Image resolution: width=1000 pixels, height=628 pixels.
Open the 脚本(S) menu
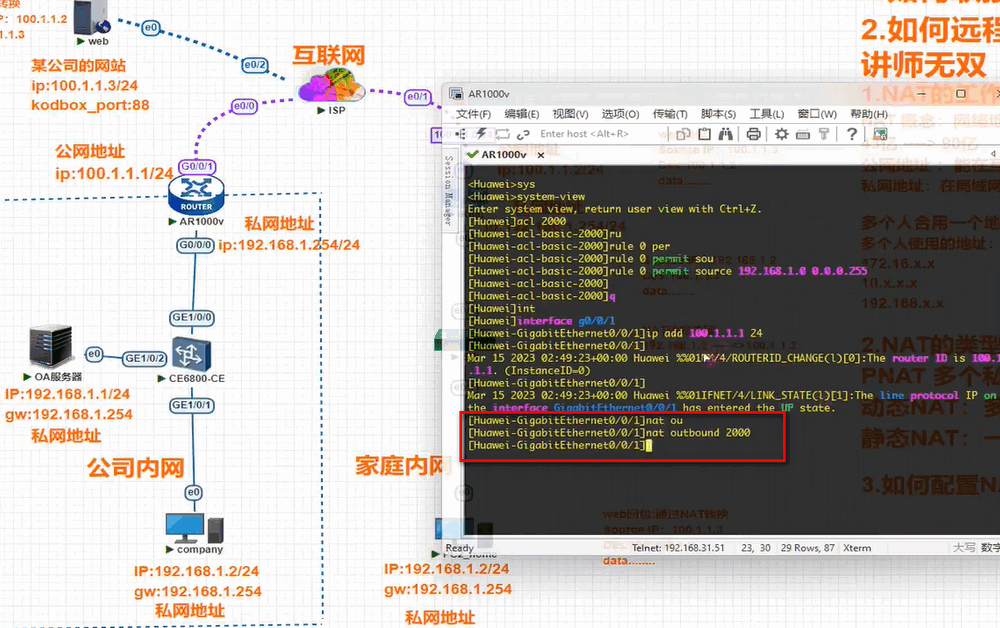(x=718, y=114)
